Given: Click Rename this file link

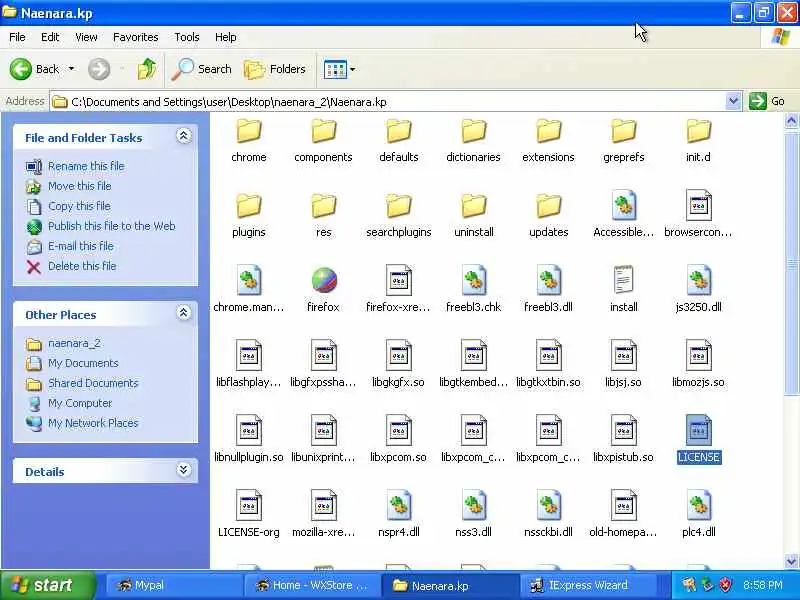Looking at the screenshot, I should click(86, 166).
